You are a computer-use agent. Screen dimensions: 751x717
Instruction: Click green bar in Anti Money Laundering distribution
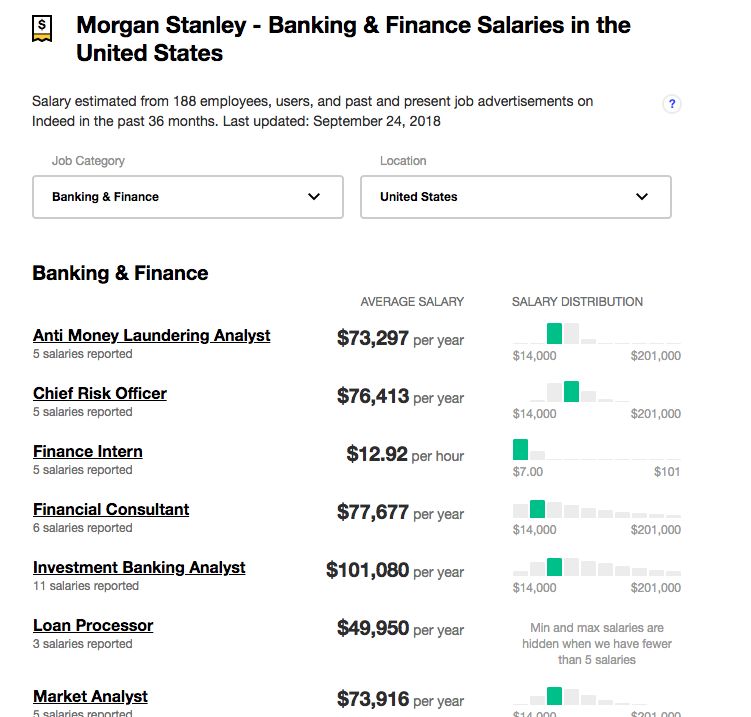point(554,333)
